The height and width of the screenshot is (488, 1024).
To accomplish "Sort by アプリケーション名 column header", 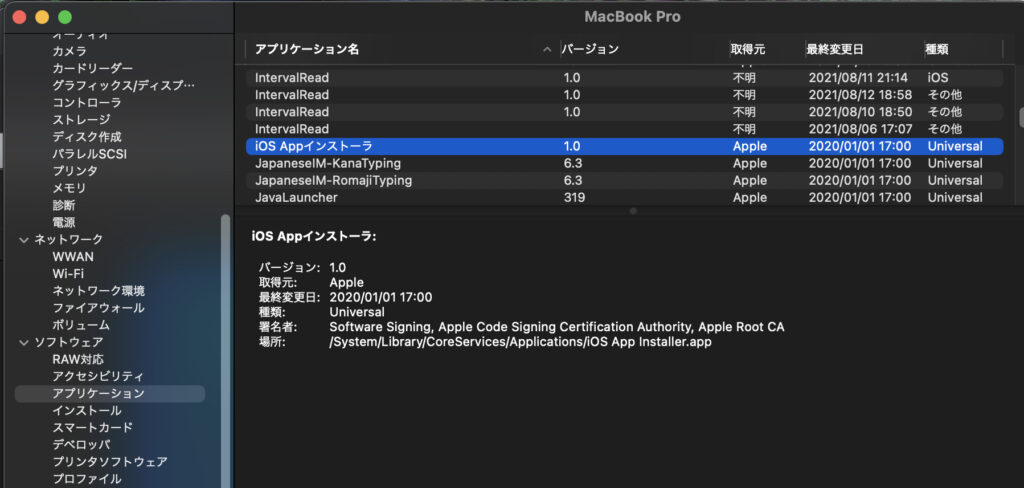I will (x=307, y=49).
